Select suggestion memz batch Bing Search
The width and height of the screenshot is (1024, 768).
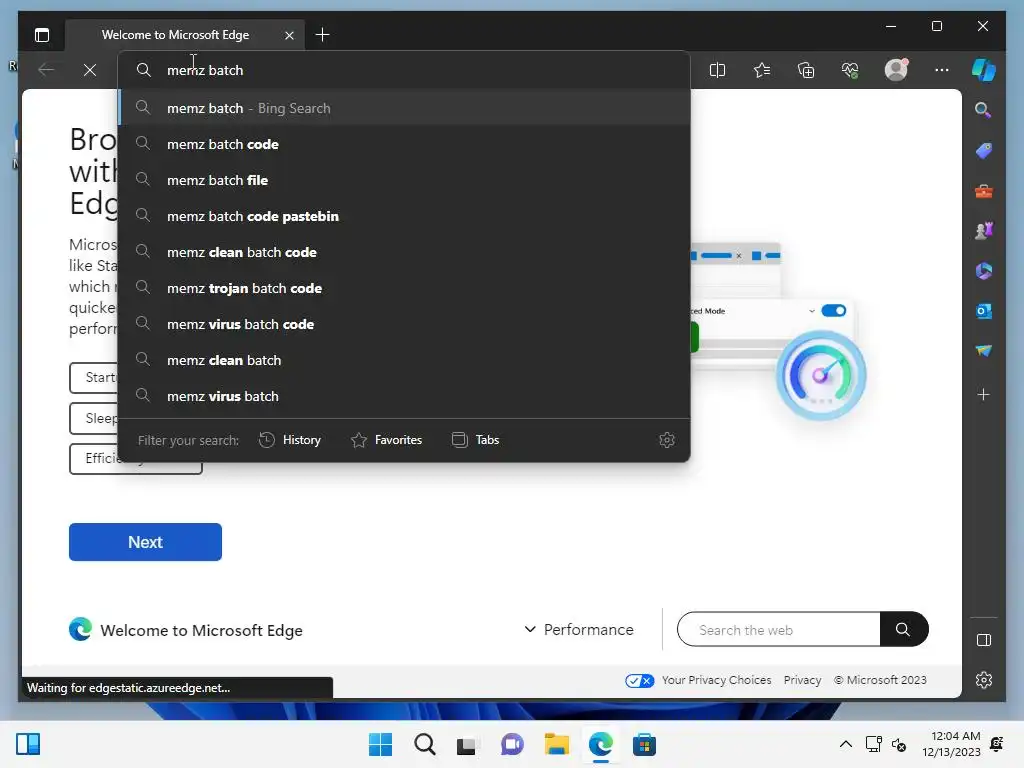[x=404, y=108]
